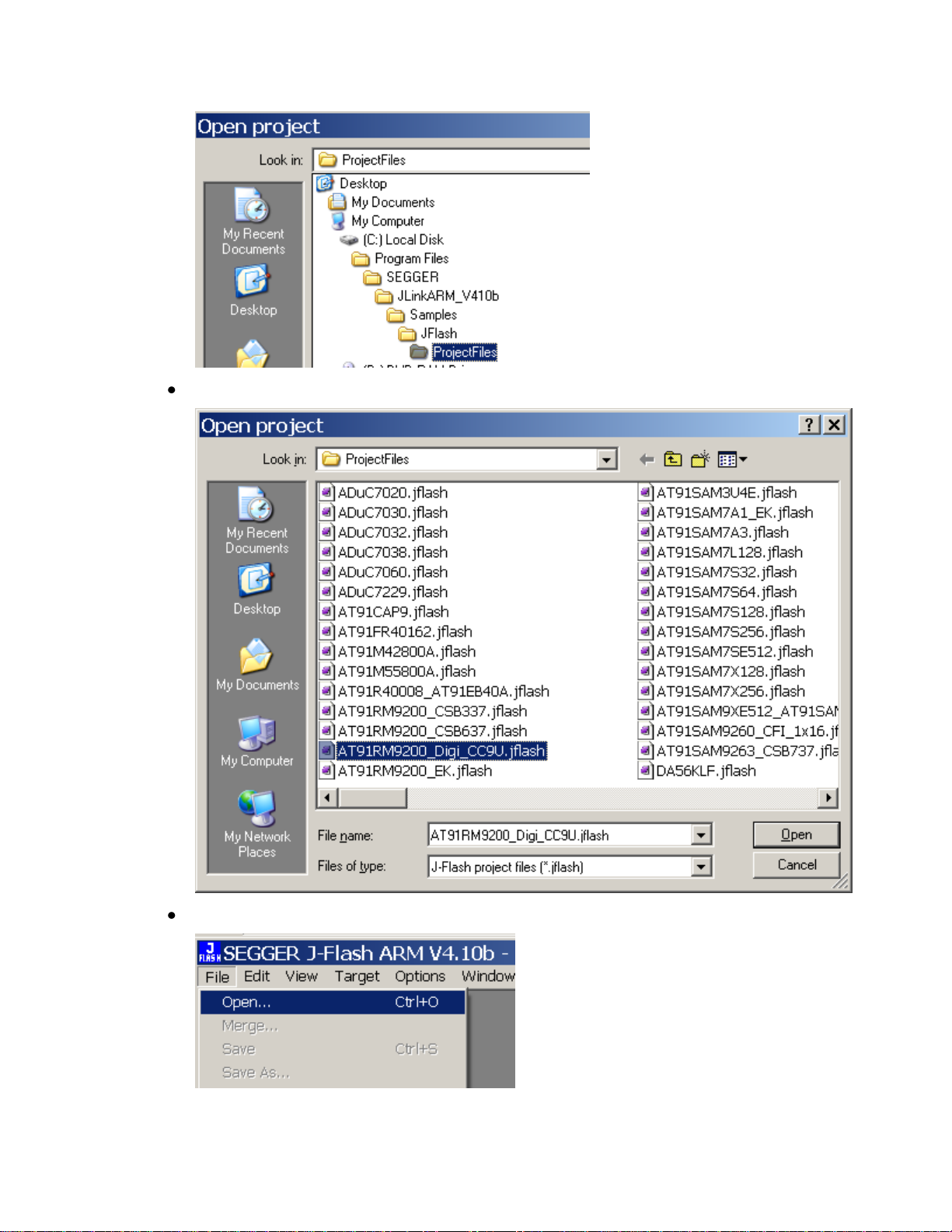952x1232 pixels.
Task: Select My Documents in places bar
Action: tap(257, 665)
